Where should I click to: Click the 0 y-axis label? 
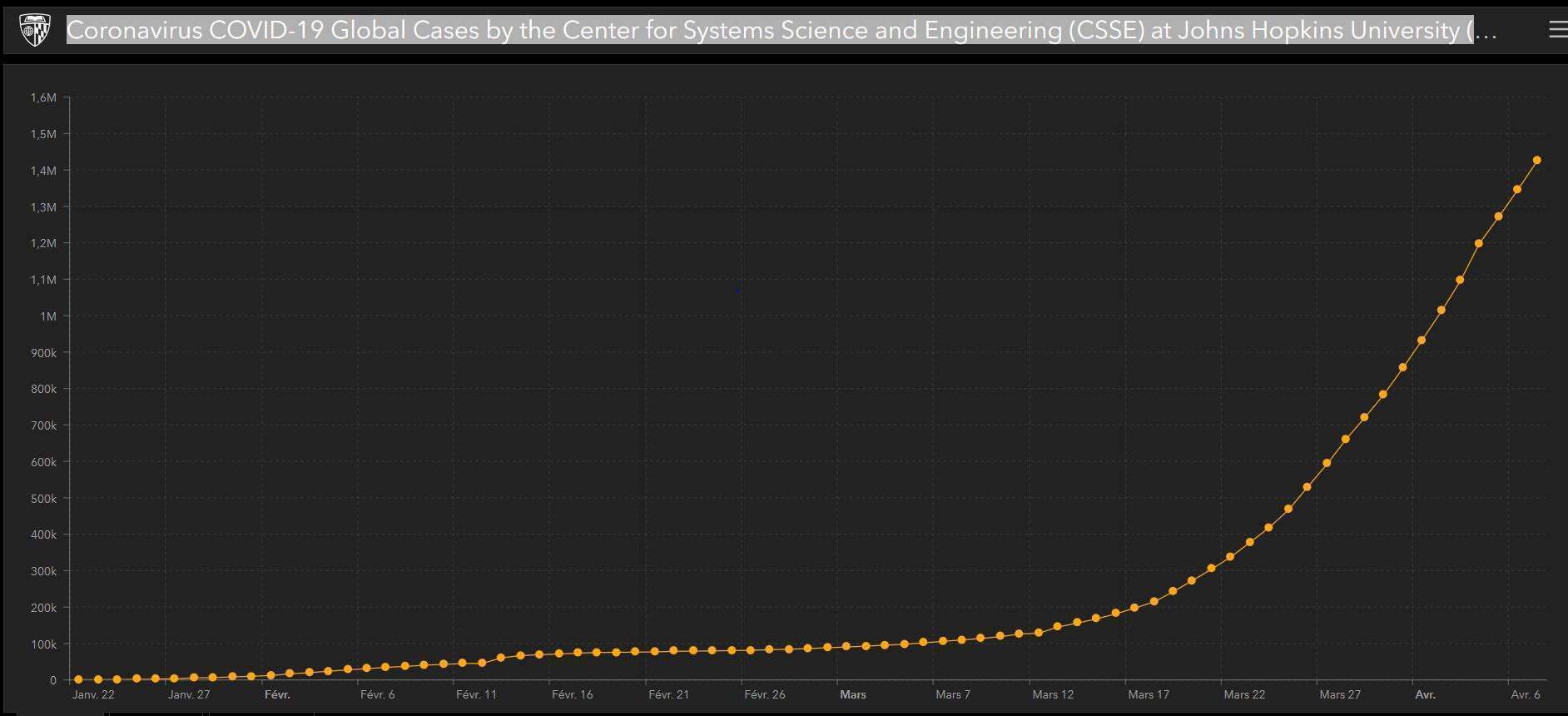53,680
